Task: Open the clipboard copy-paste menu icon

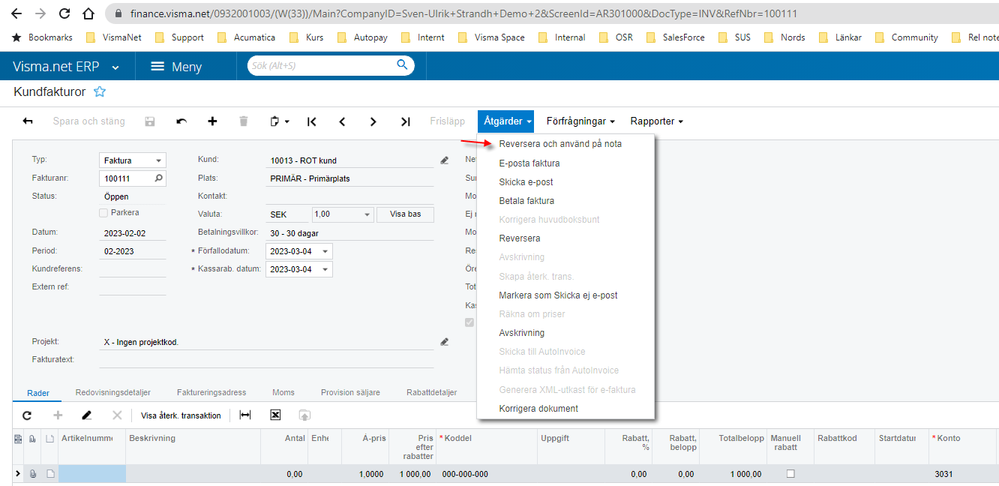Action: pyautogui.click(x=278, y=121)
